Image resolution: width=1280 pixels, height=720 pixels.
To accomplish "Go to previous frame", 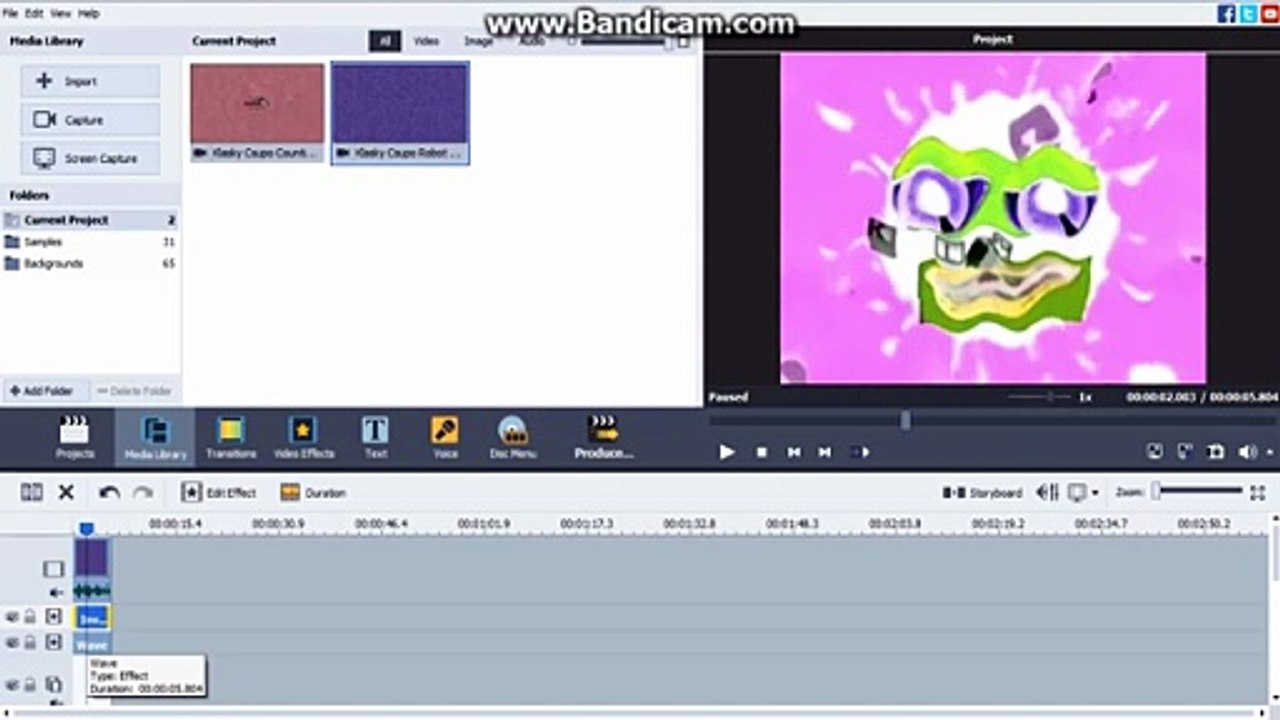I will (793, 452).
